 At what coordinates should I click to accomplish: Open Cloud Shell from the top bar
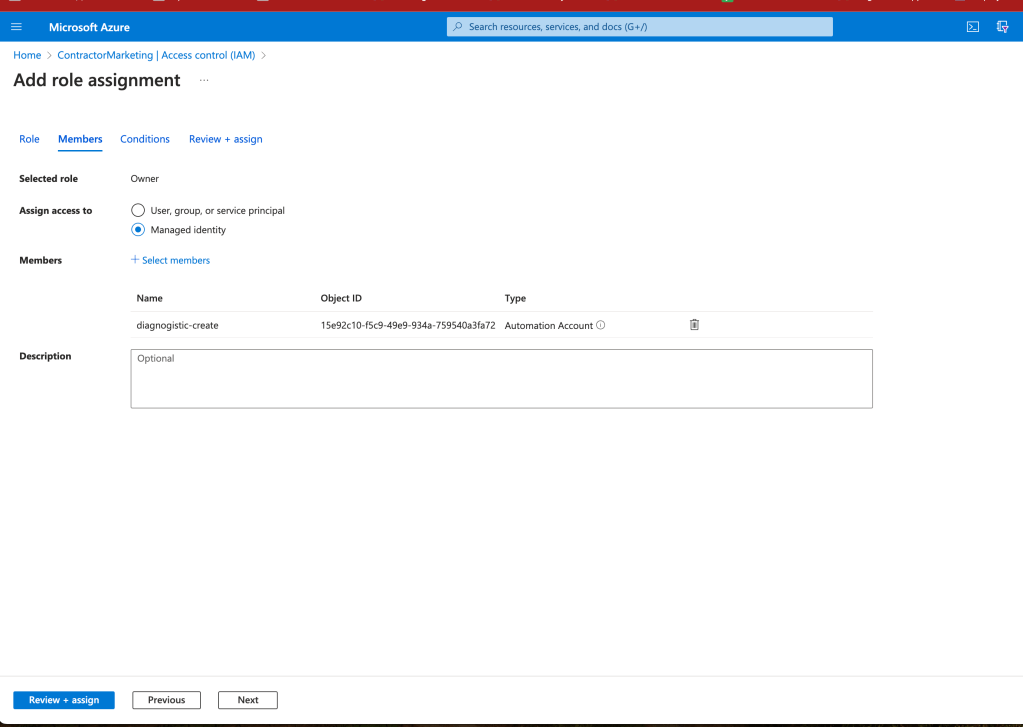tap(973, 27)
